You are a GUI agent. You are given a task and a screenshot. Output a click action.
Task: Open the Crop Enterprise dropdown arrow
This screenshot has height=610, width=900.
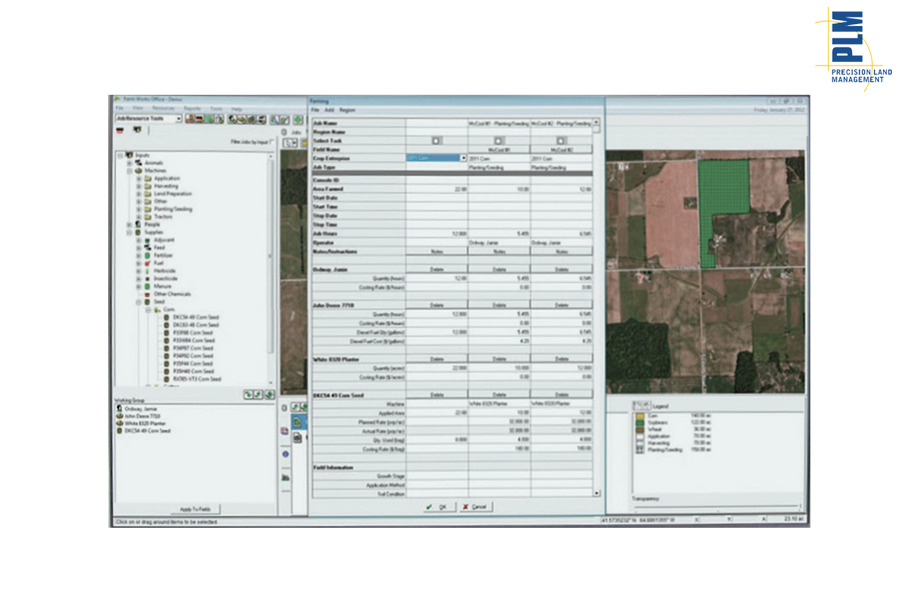(x=463, y=158)
